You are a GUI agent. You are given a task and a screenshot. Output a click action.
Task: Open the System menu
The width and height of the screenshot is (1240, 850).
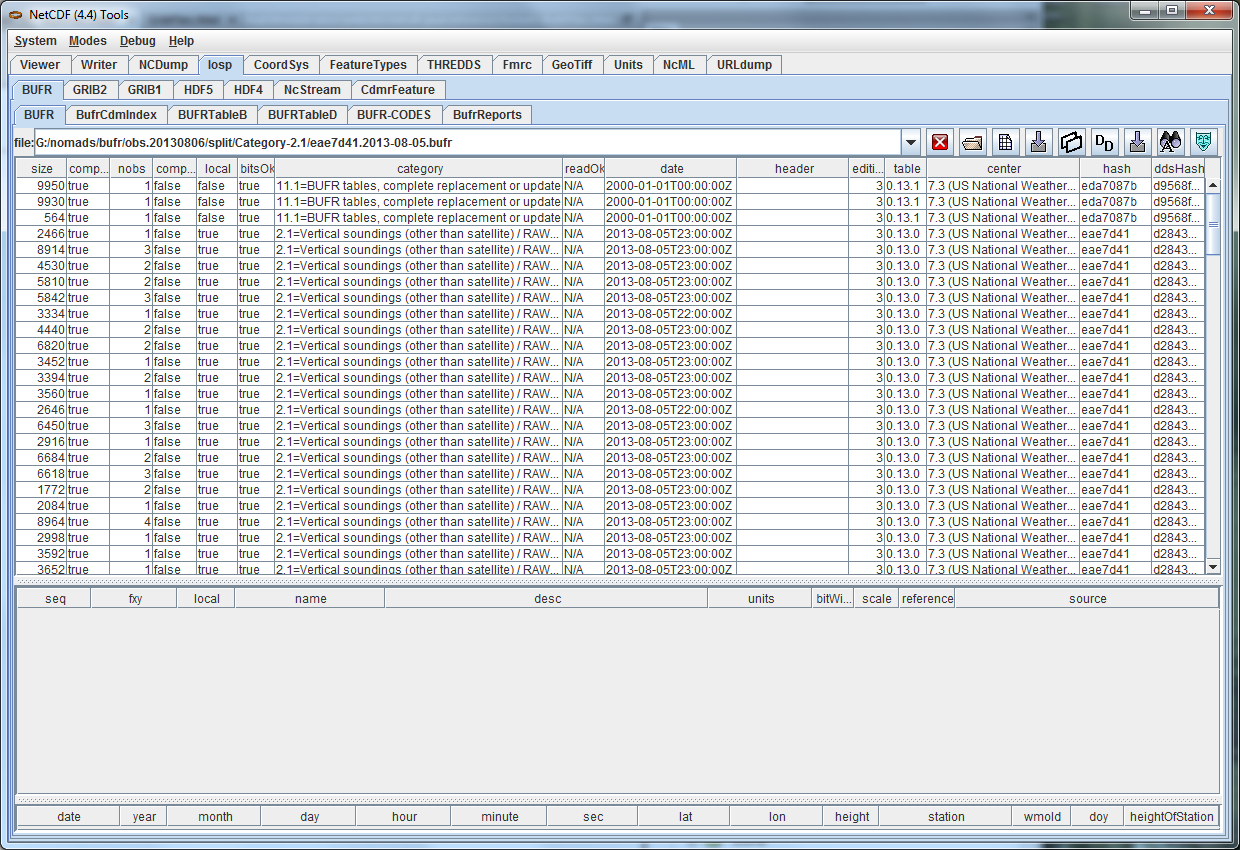click(35, 41)
